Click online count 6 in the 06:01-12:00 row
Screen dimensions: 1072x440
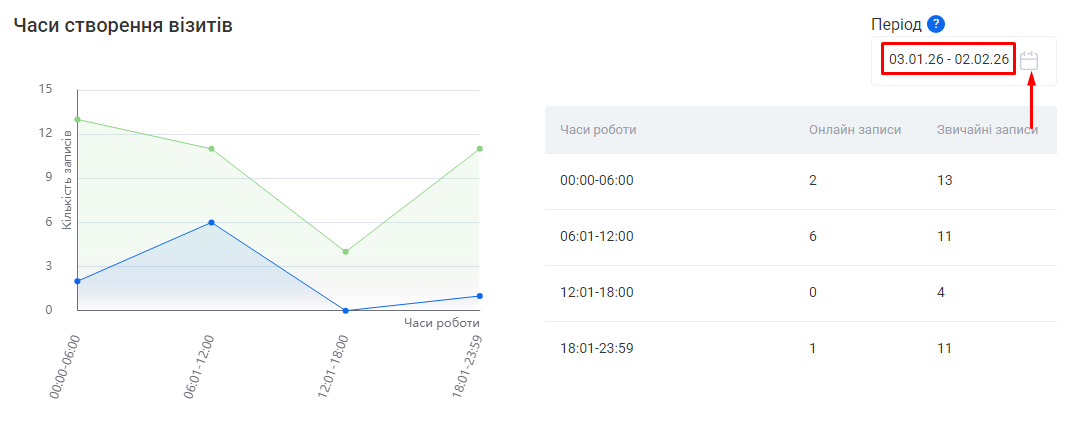[813, 237]
